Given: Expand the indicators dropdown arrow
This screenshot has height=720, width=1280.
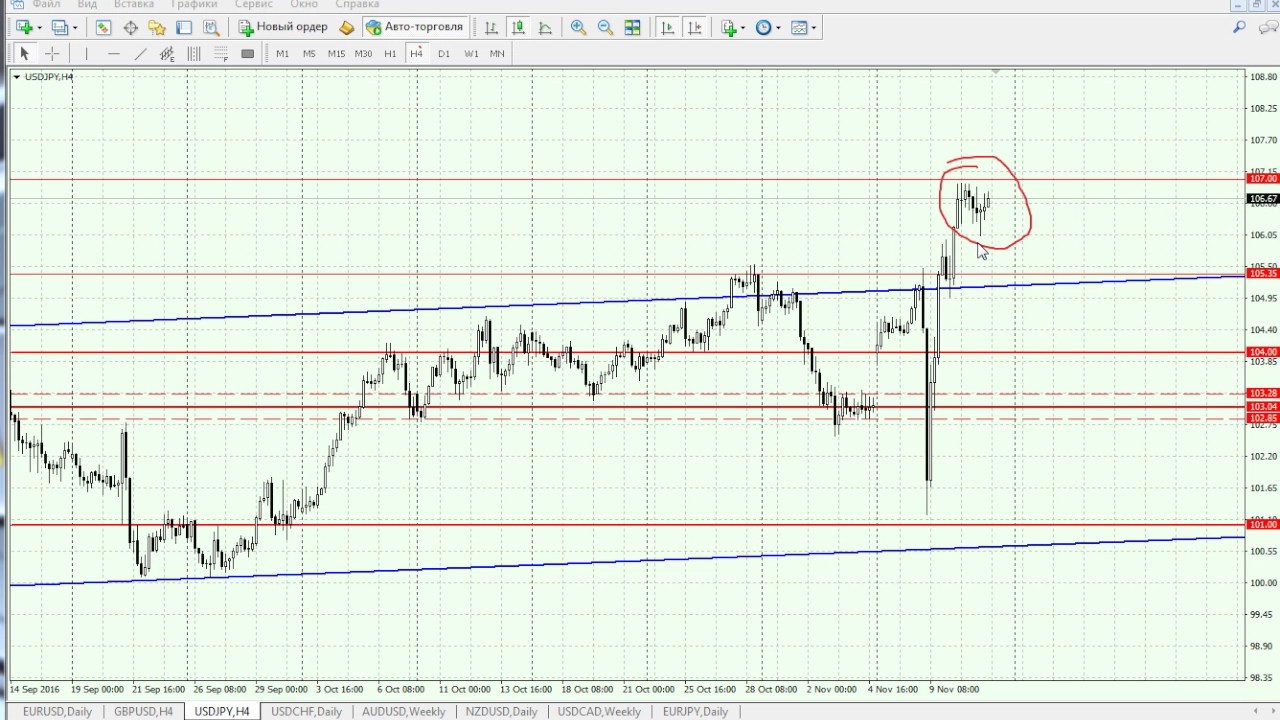Looking at the screenshot, I should [743, 28].
